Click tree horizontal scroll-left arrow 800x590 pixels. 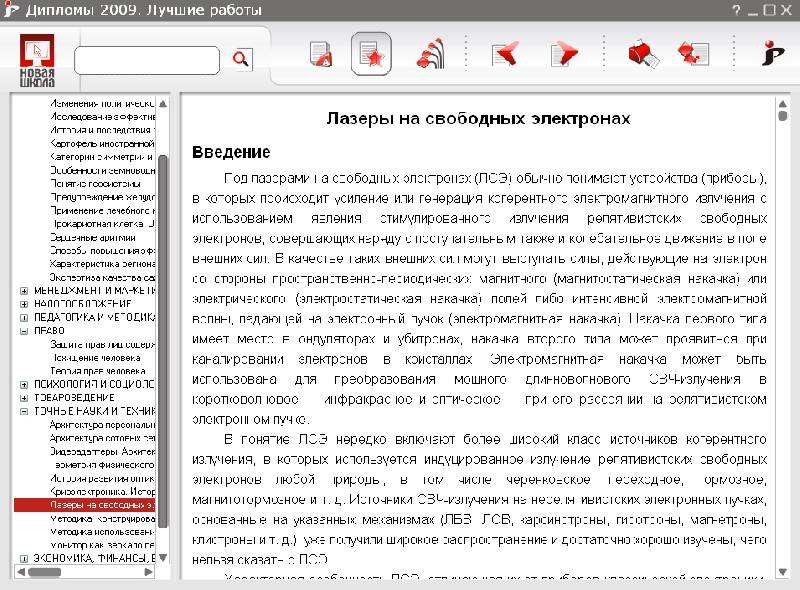pyautogui.click(x=21, y=572)
